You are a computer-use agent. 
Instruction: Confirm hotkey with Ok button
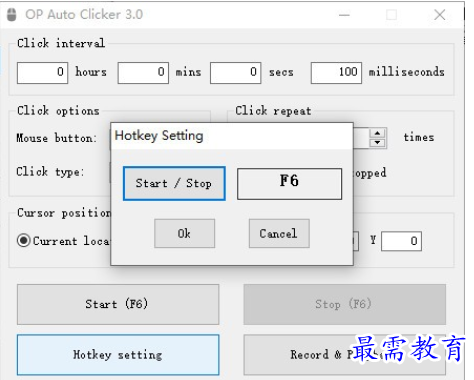click(x=184, y=233)
